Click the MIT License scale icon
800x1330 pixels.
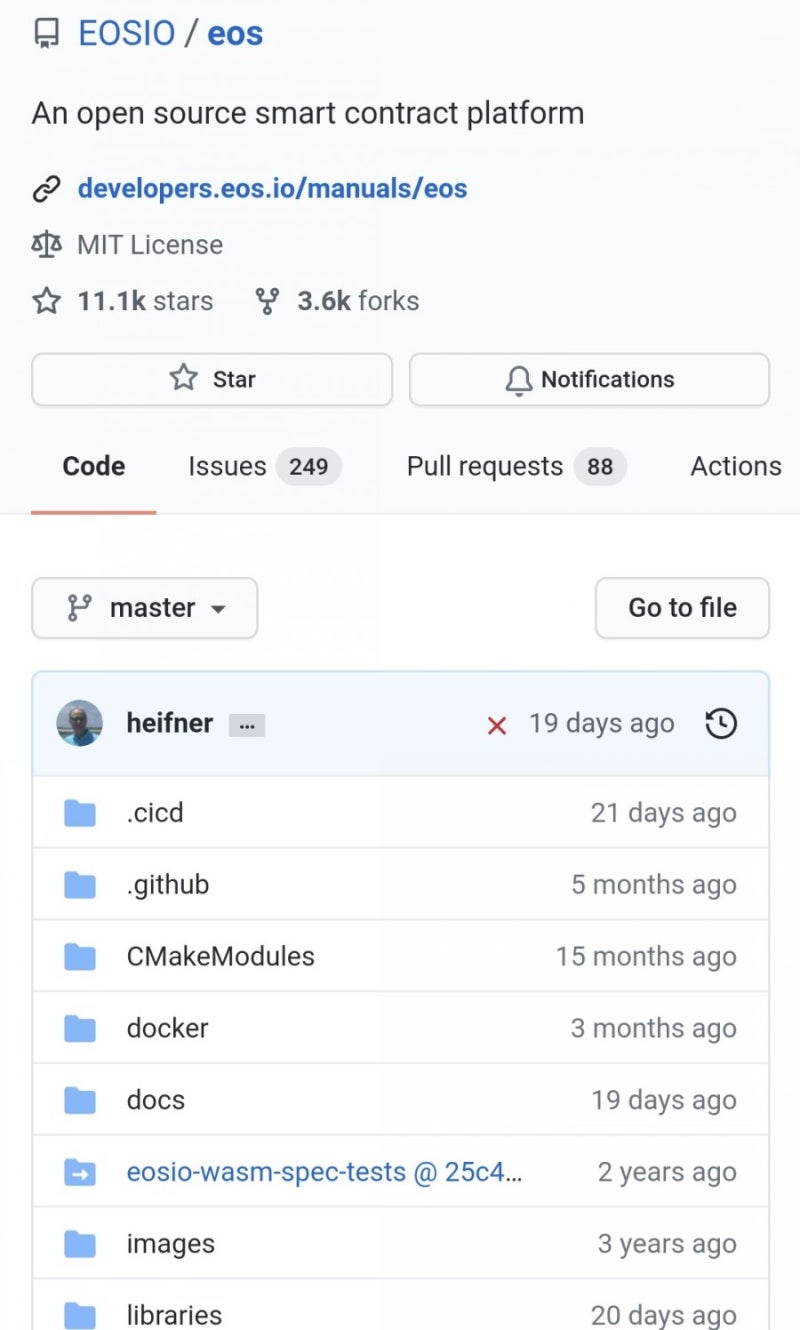tap(46, 245)
